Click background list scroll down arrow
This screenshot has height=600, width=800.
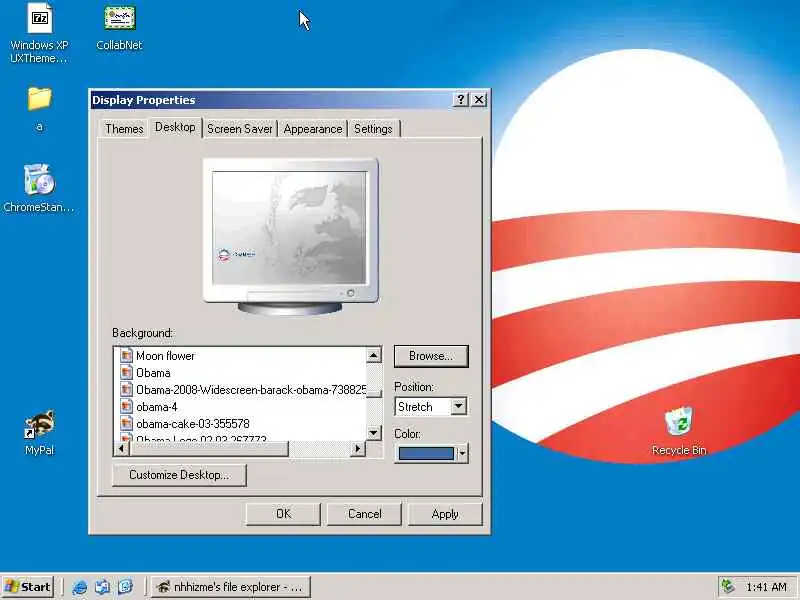(x=374, y=433)
